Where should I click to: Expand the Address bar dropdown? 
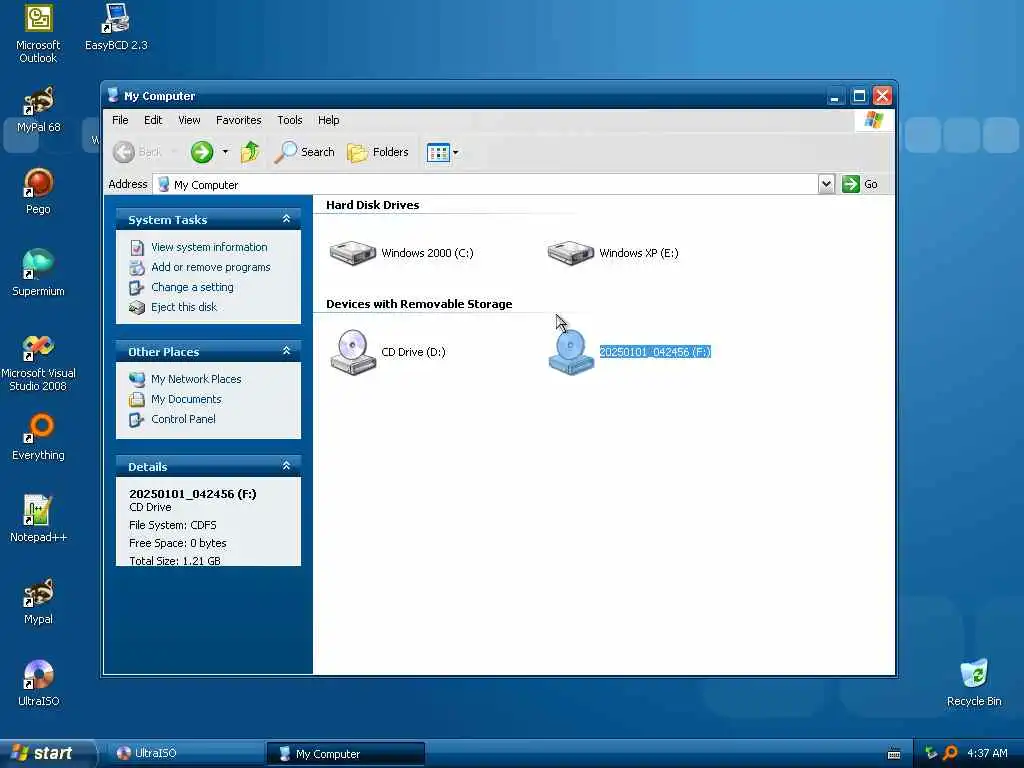pos(826,184)
